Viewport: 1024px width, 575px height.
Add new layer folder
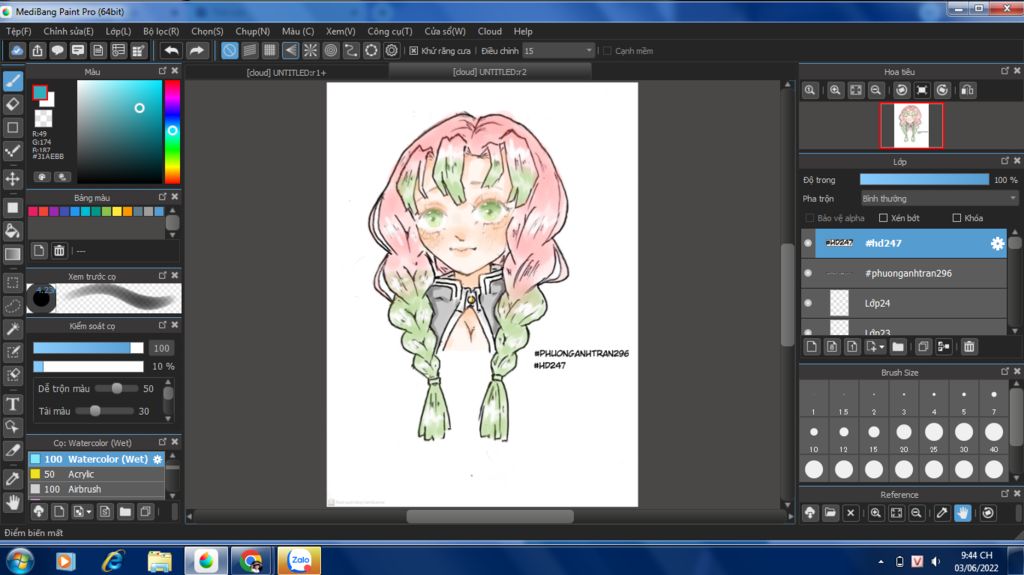898,347
